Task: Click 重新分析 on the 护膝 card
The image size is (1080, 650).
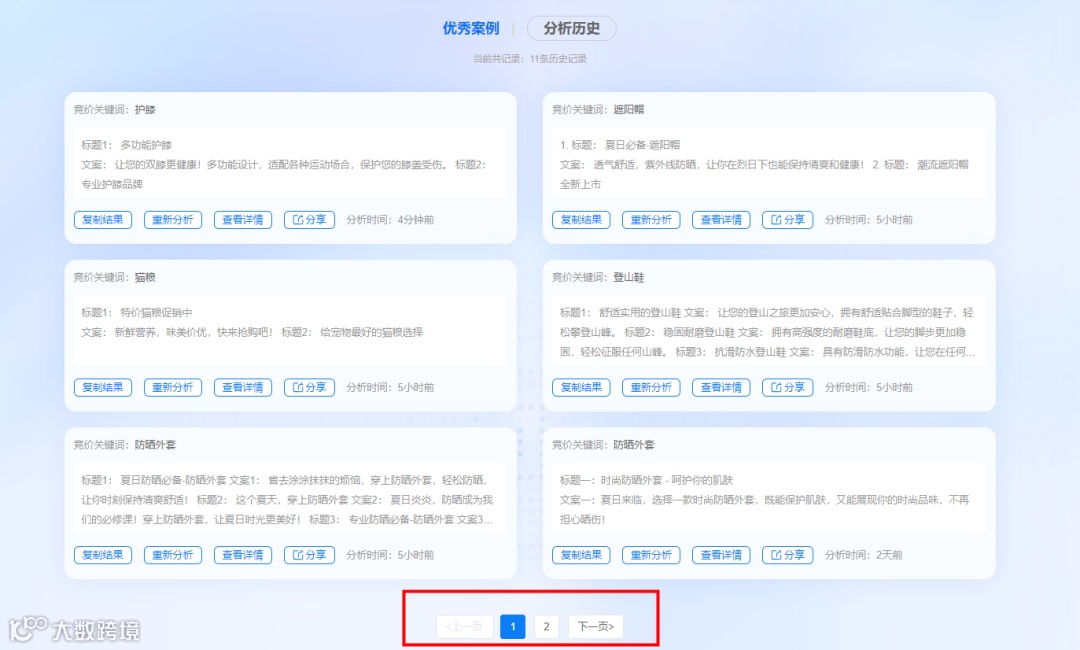Action: [172, 219]
